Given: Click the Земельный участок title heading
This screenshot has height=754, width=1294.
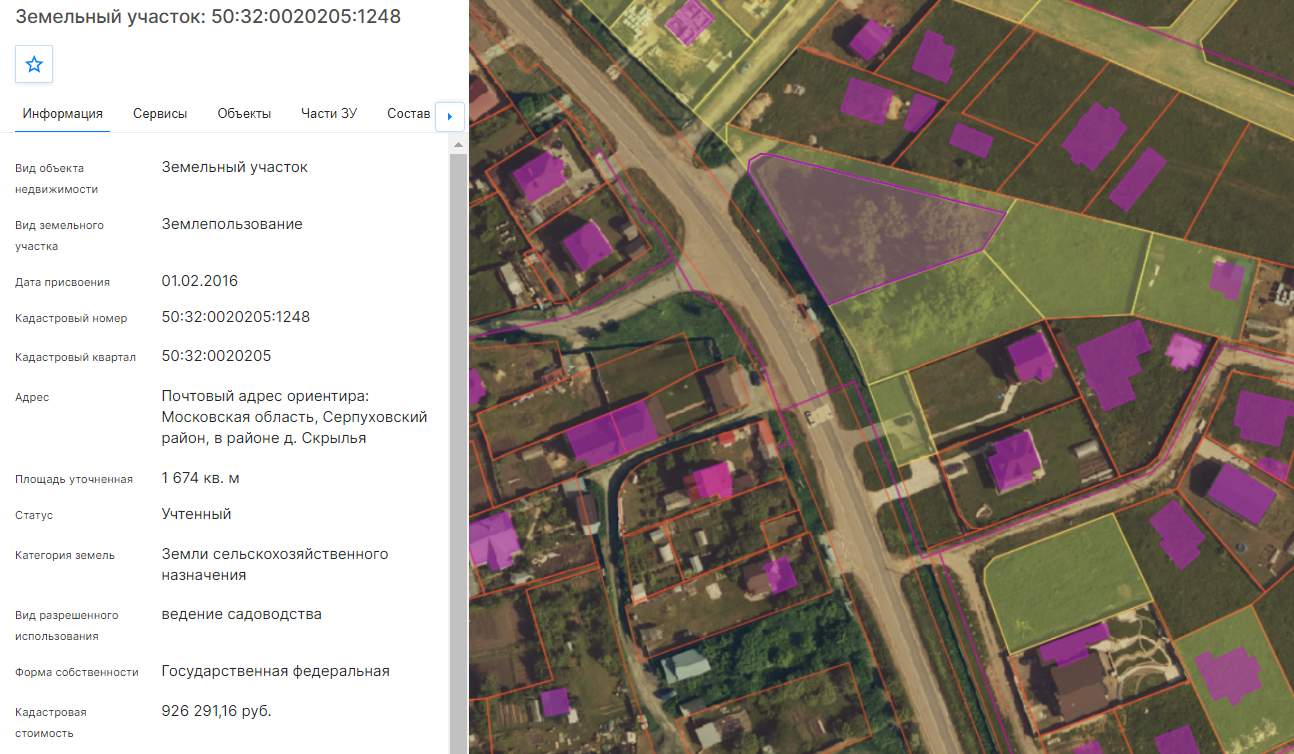Looking at the screenshot, I should coord(208,17).
